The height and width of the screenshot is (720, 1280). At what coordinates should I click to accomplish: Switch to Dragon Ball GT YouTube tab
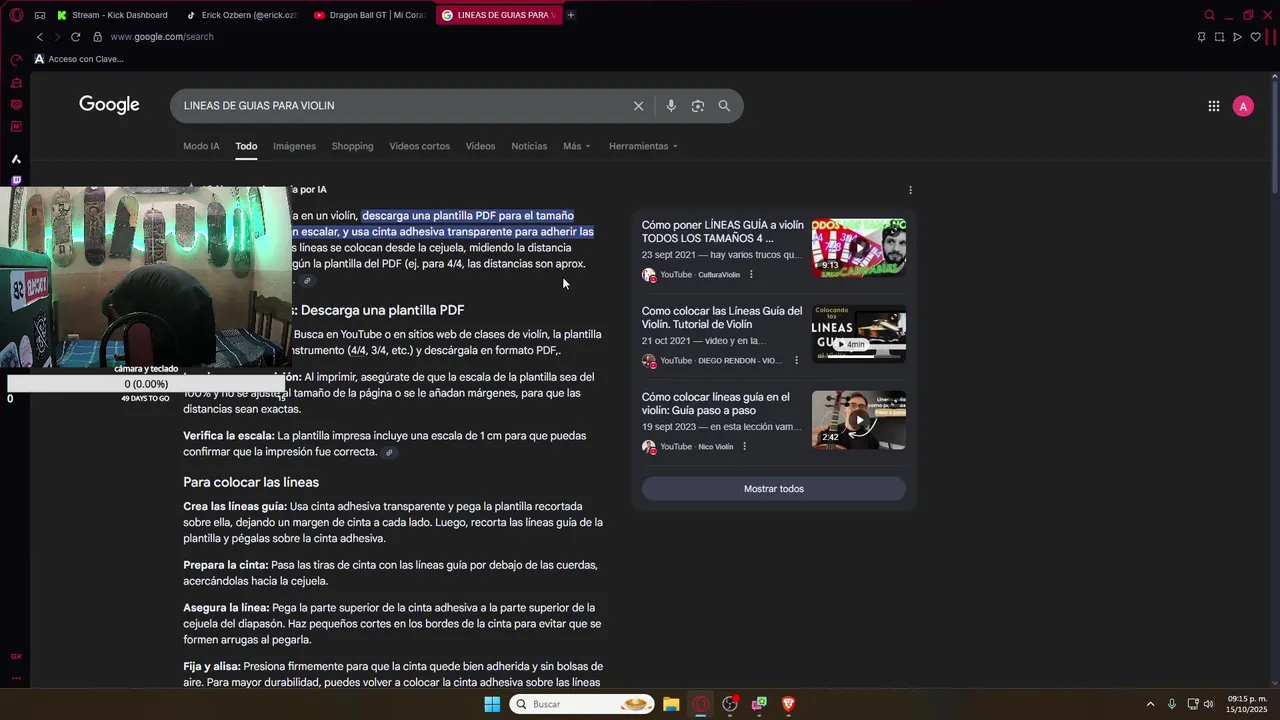point(370,15)
